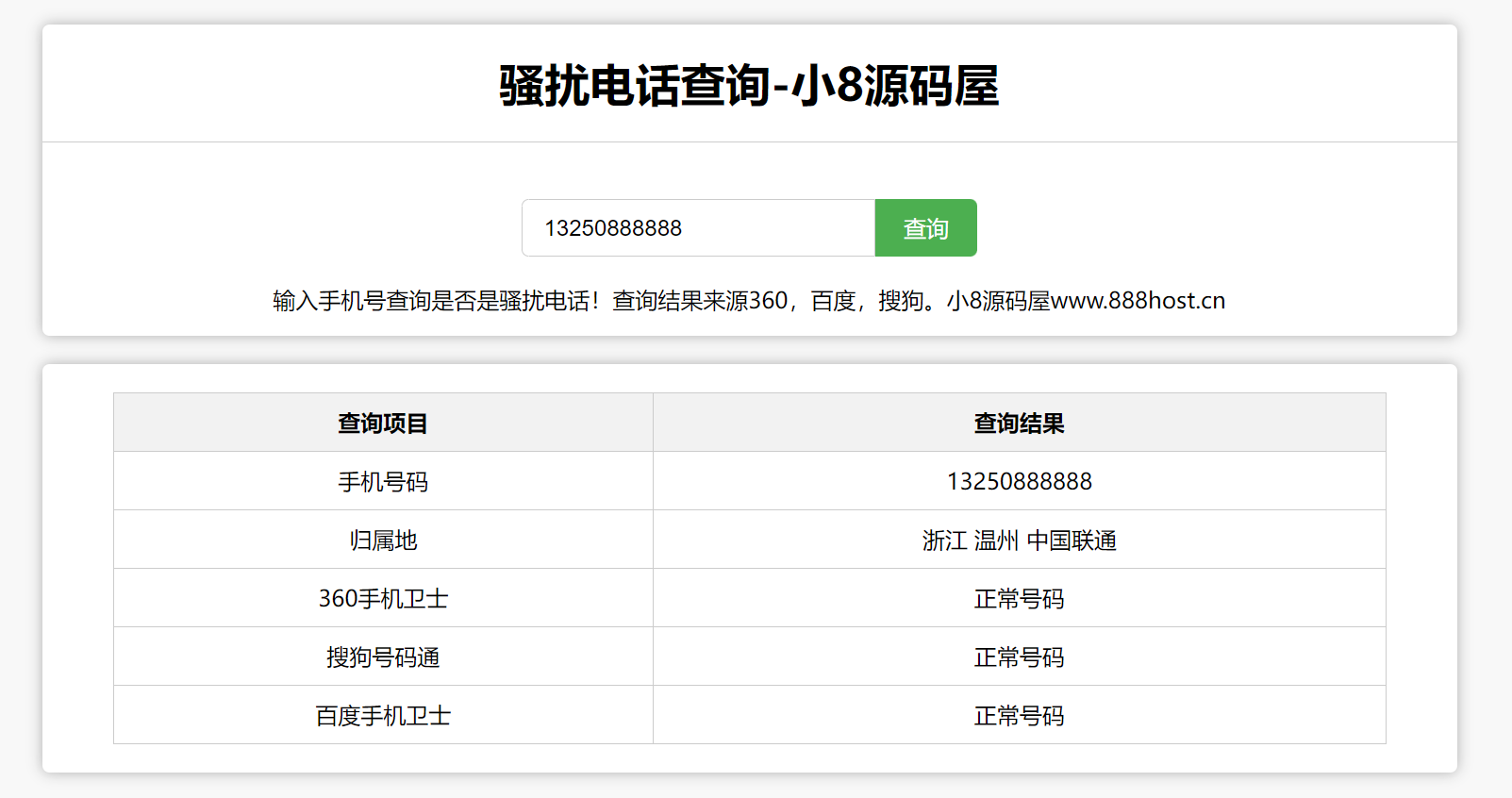Select the 手机号码 row label
1512x798 pixels.
pyautogui.click(x=383, y=481)
